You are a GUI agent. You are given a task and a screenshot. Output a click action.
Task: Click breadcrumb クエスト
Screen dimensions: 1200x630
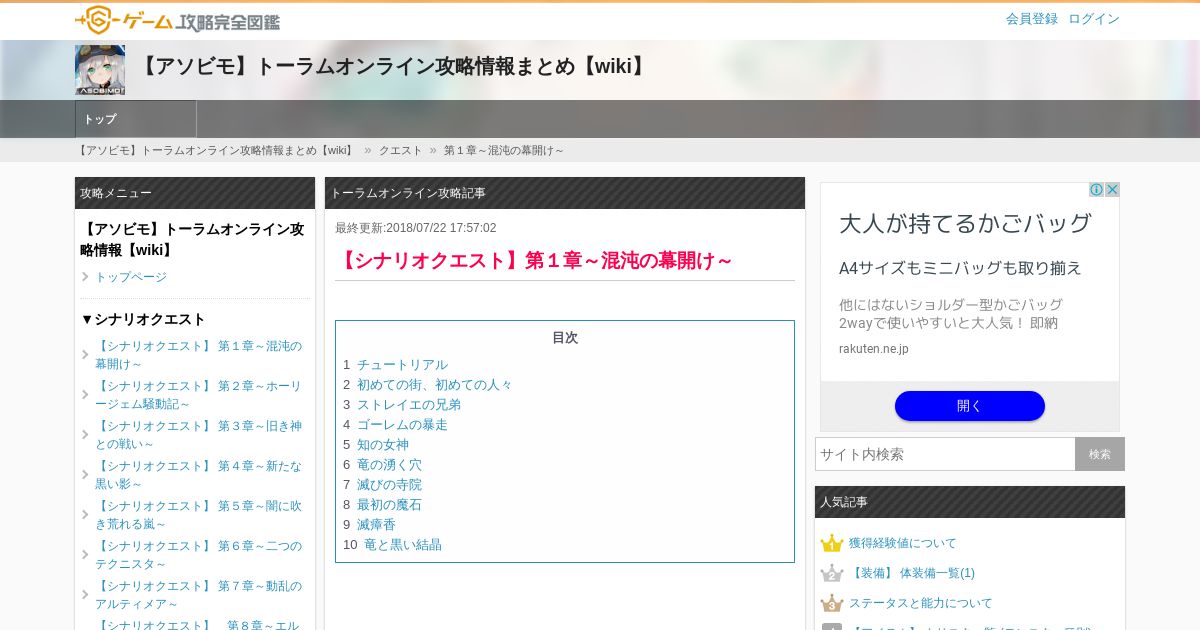[400, 150]
